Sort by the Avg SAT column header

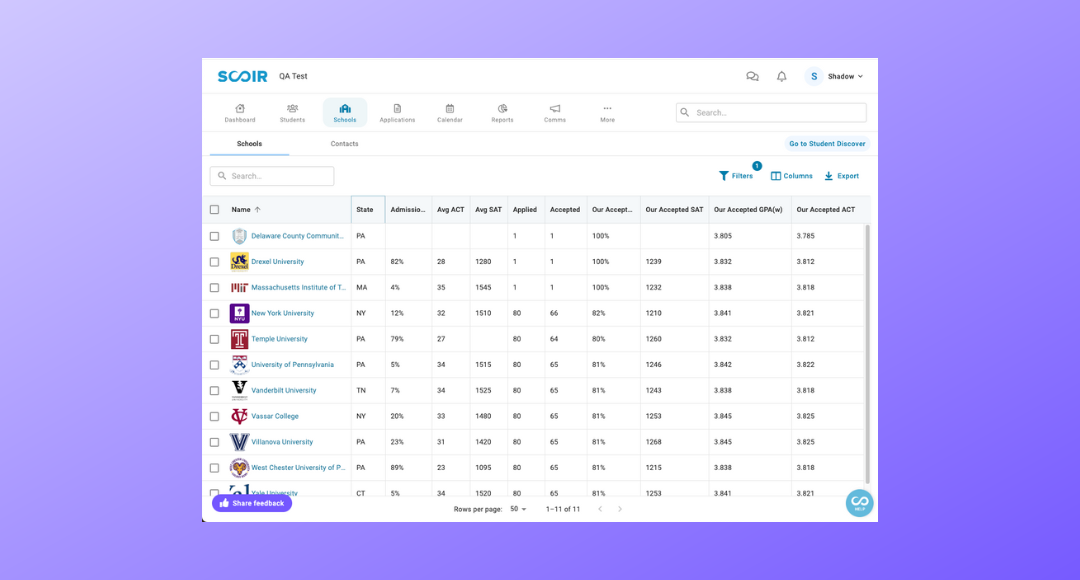point(488,209)
